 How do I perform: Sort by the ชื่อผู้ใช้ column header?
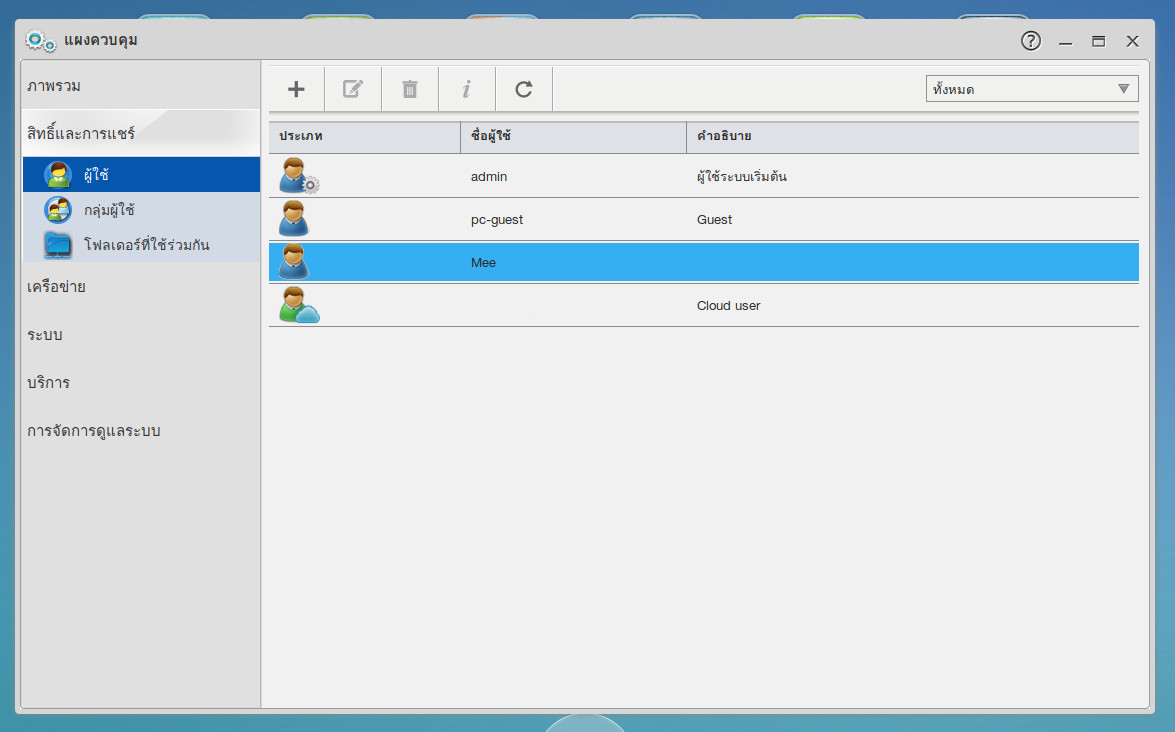573,136
